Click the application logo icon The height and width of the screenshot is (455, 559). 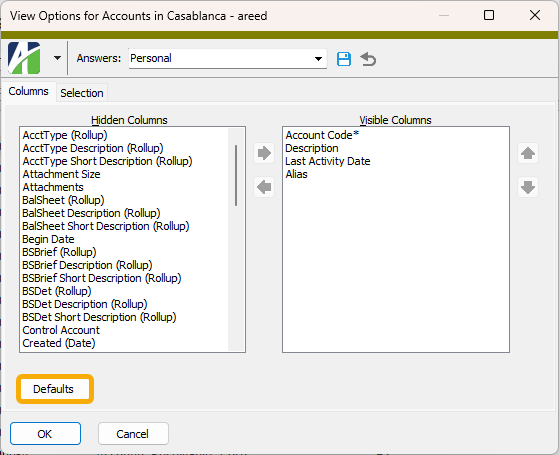tap(24, 58)
